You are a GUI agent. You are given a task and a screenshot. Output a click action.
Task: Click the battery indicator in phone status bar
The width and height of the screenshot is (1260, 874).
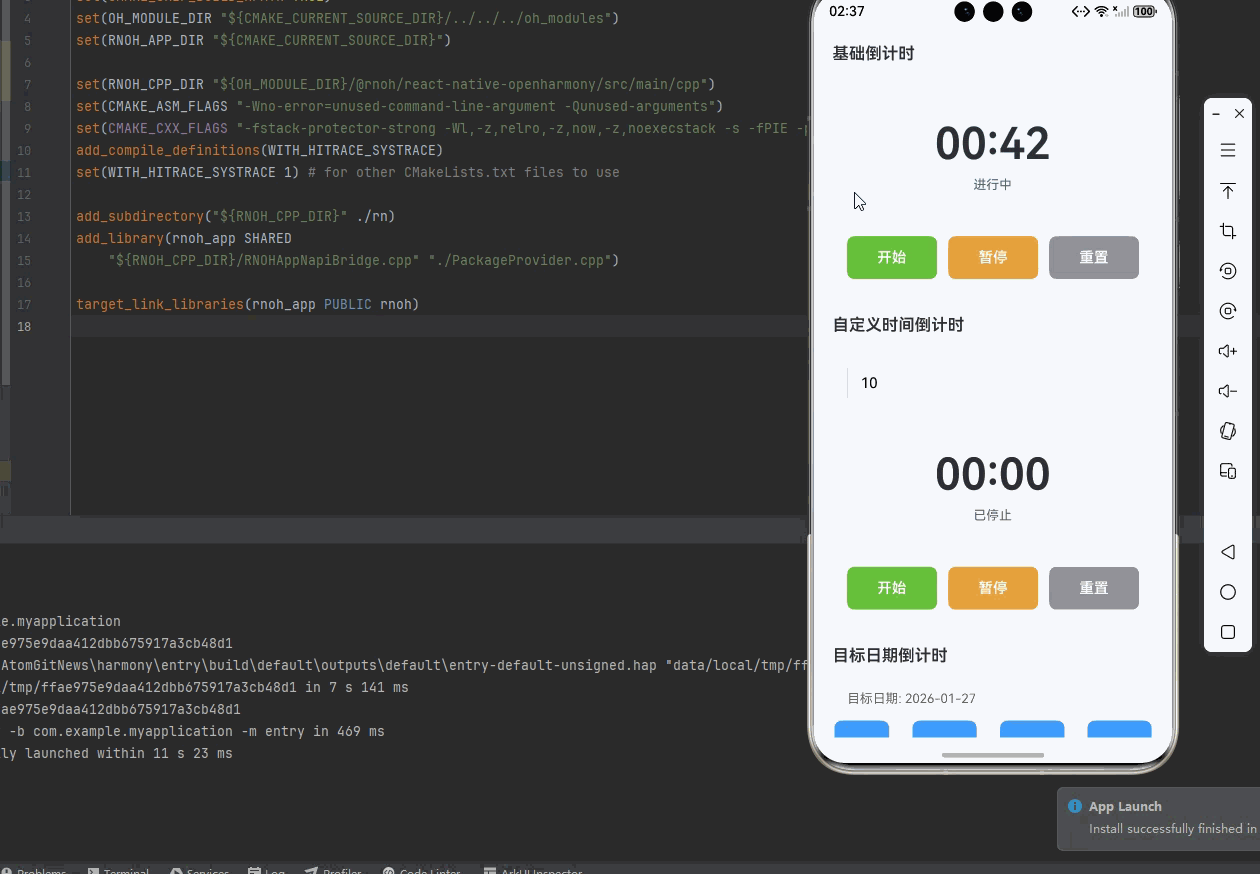[x=1144, y=12]
